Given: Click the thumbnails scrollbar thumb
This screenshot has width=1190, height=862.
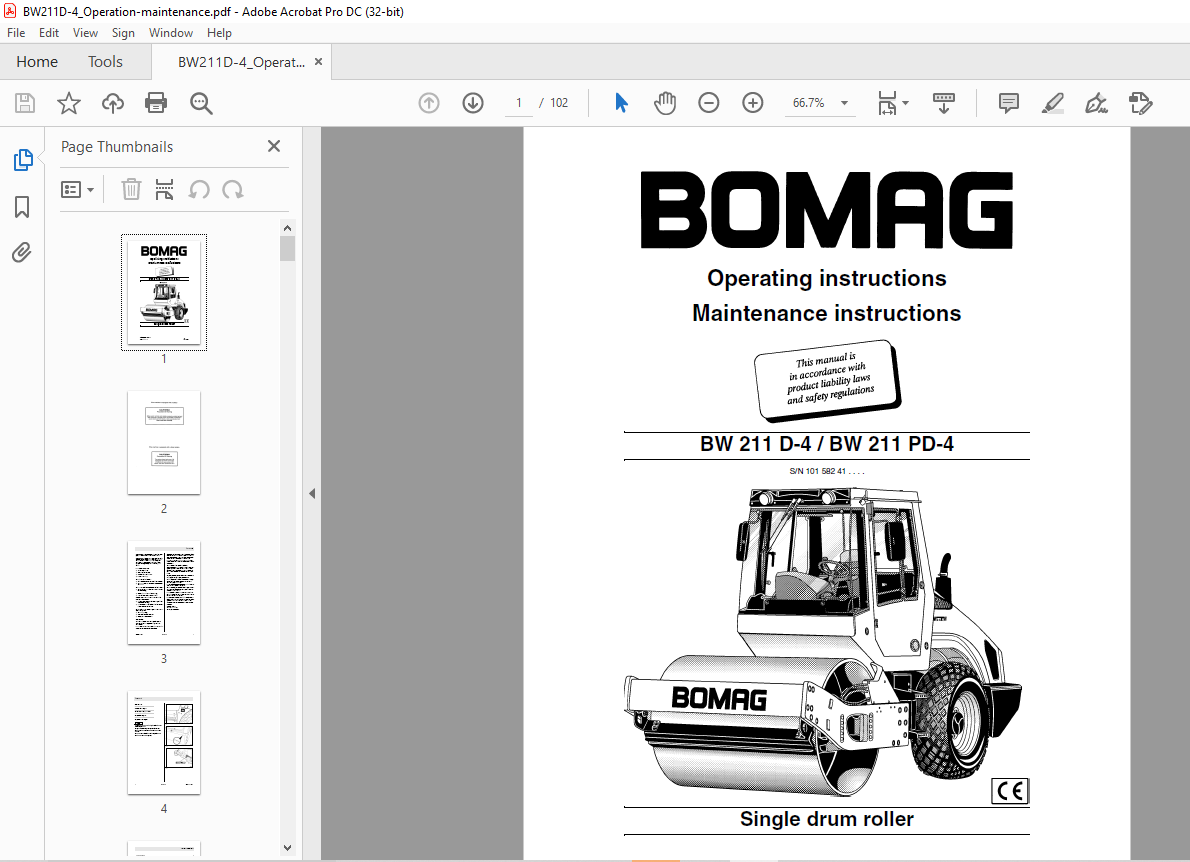Looking at the screenshot, I should click(x=287, y=249).
